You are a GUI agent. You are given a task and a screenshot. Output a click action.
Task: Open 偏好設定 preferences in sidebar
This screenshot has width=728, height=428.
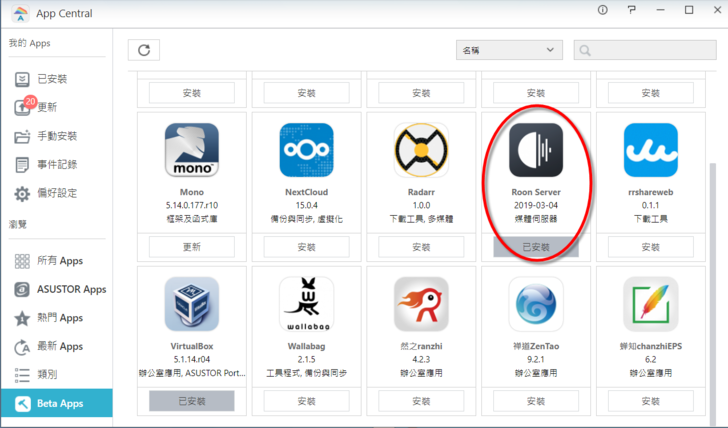click(56, 193)
